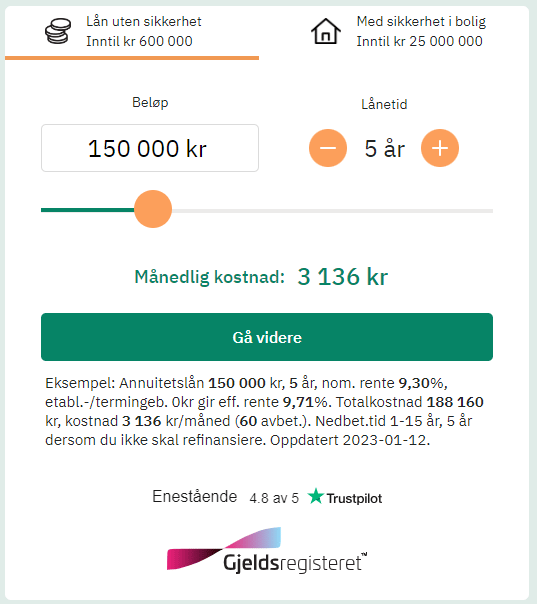The height and width of the screenshot is (604, 537).
Task: Select the Lån uten sikkerhet tab
Action: pos(132,32)
